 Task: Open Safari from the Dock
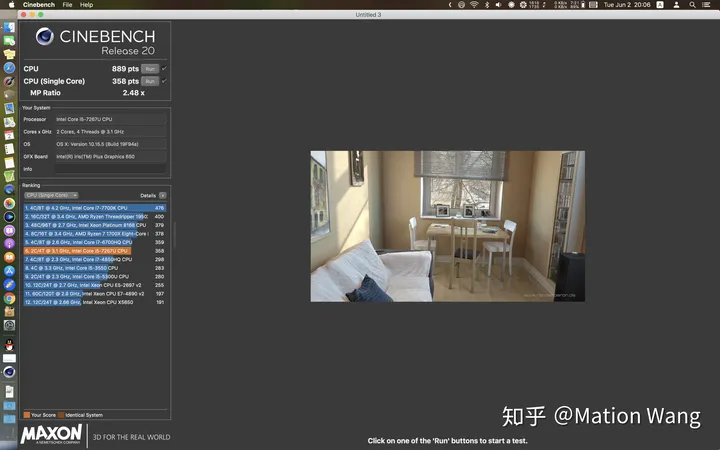(x=9, y=68)
